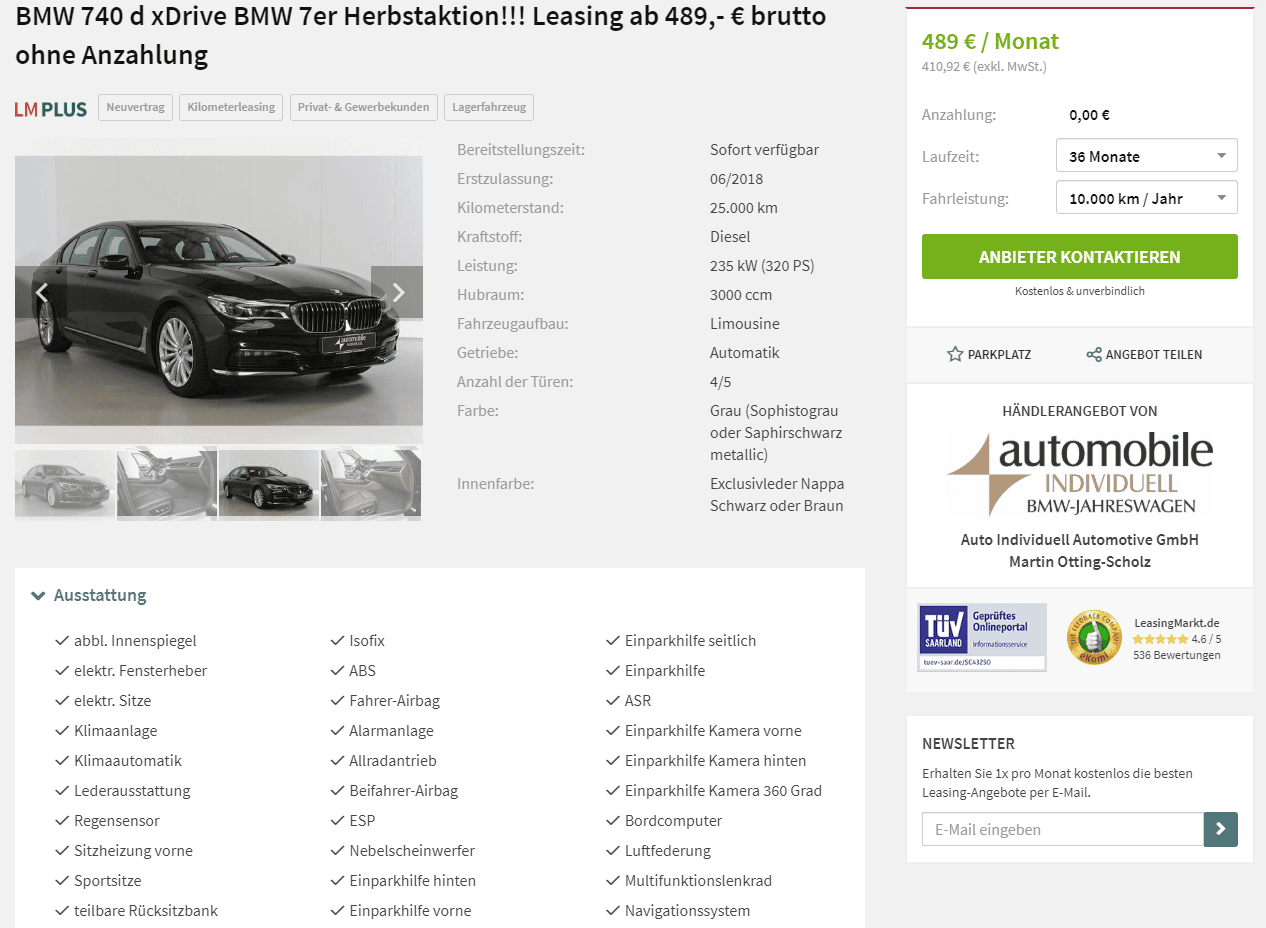Open LeasingMarkt.de 536 Bewertungen reviews

(x=1177, y=639)
